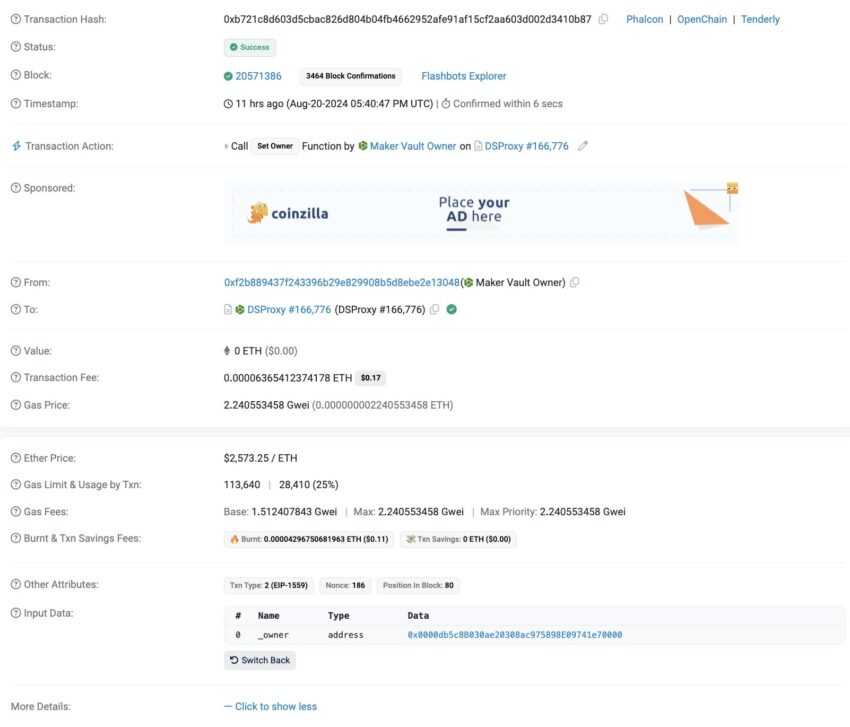Screen dimensions: 850x727
Task: Open DSProxy #166,776 in Transaction Action
Action: (x=526, y=146)
